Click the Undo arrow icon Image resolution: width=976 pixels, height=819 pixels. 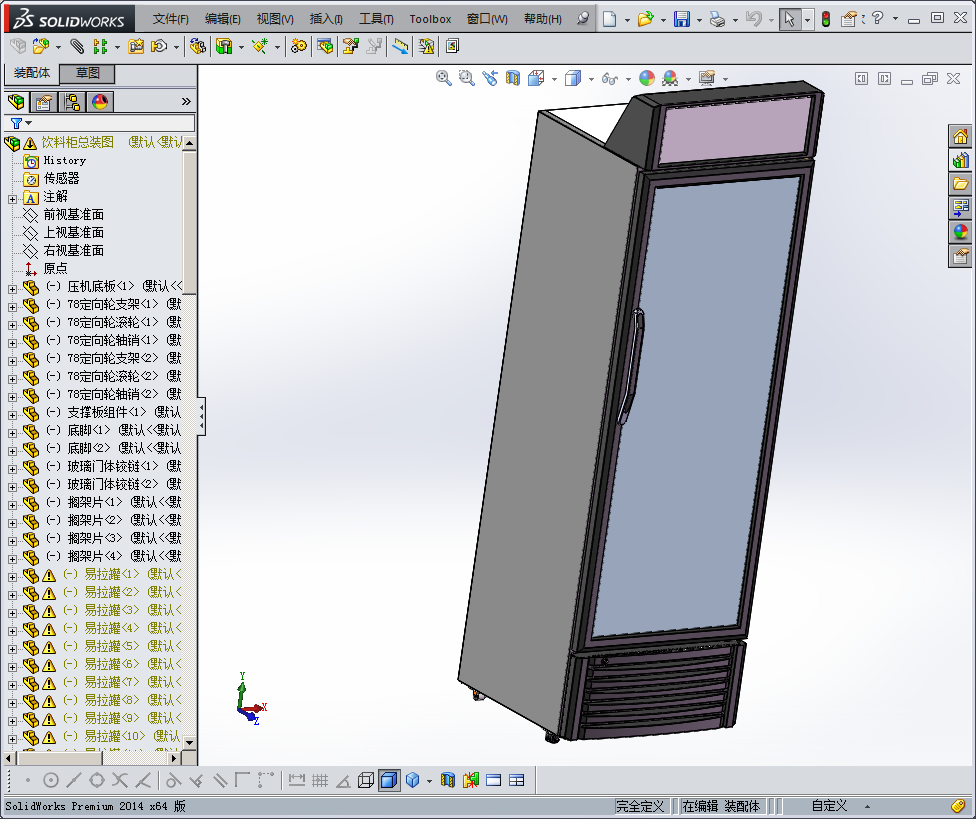(x=754, y=19)
